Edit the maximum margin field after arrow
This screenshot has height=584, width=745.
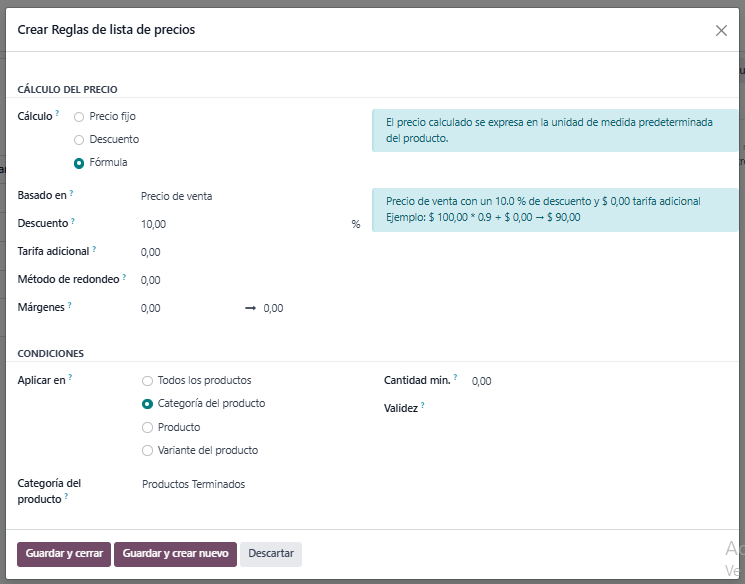300,309
